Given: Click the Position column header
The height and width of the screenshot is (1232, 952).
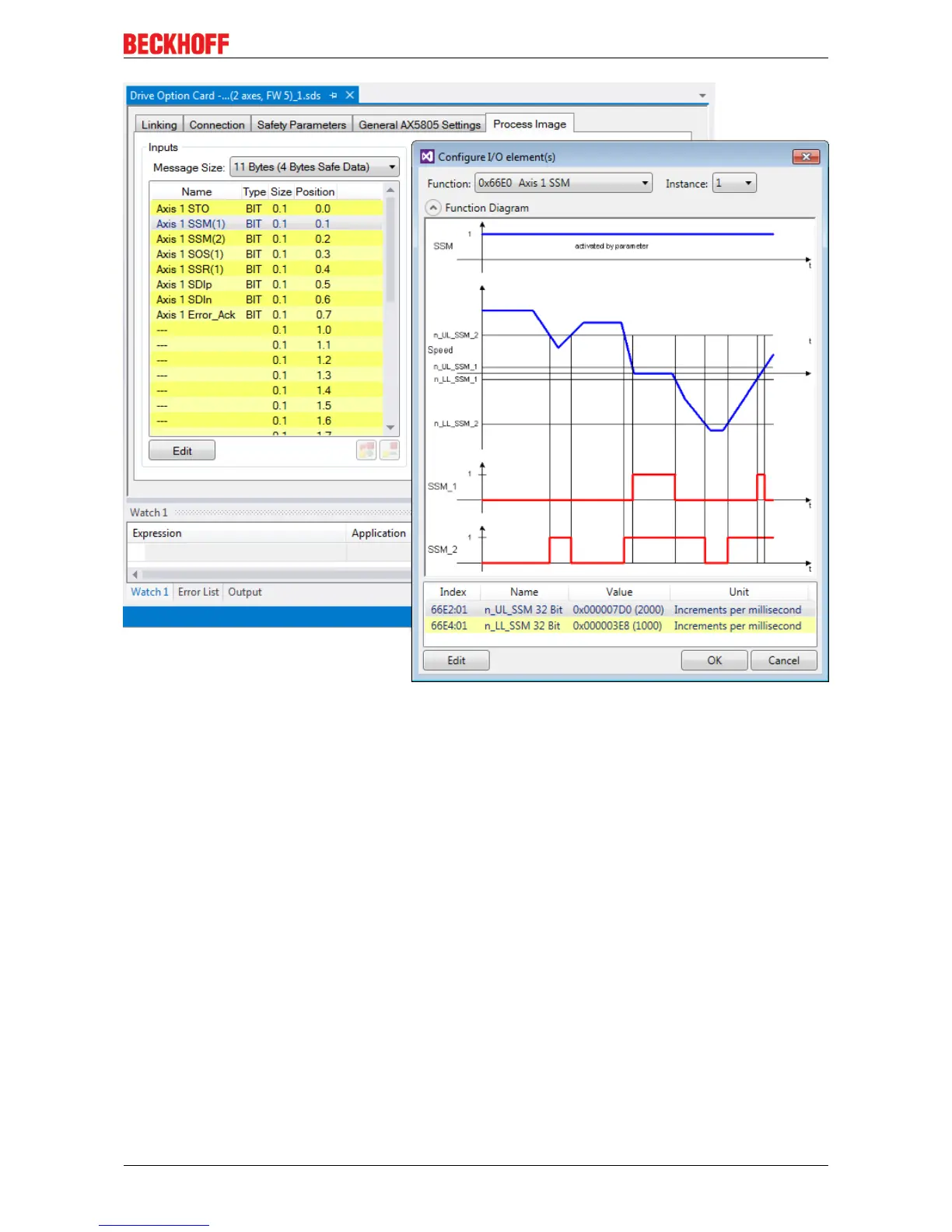Looking at the screenshot, I should (x=315, y=191).
